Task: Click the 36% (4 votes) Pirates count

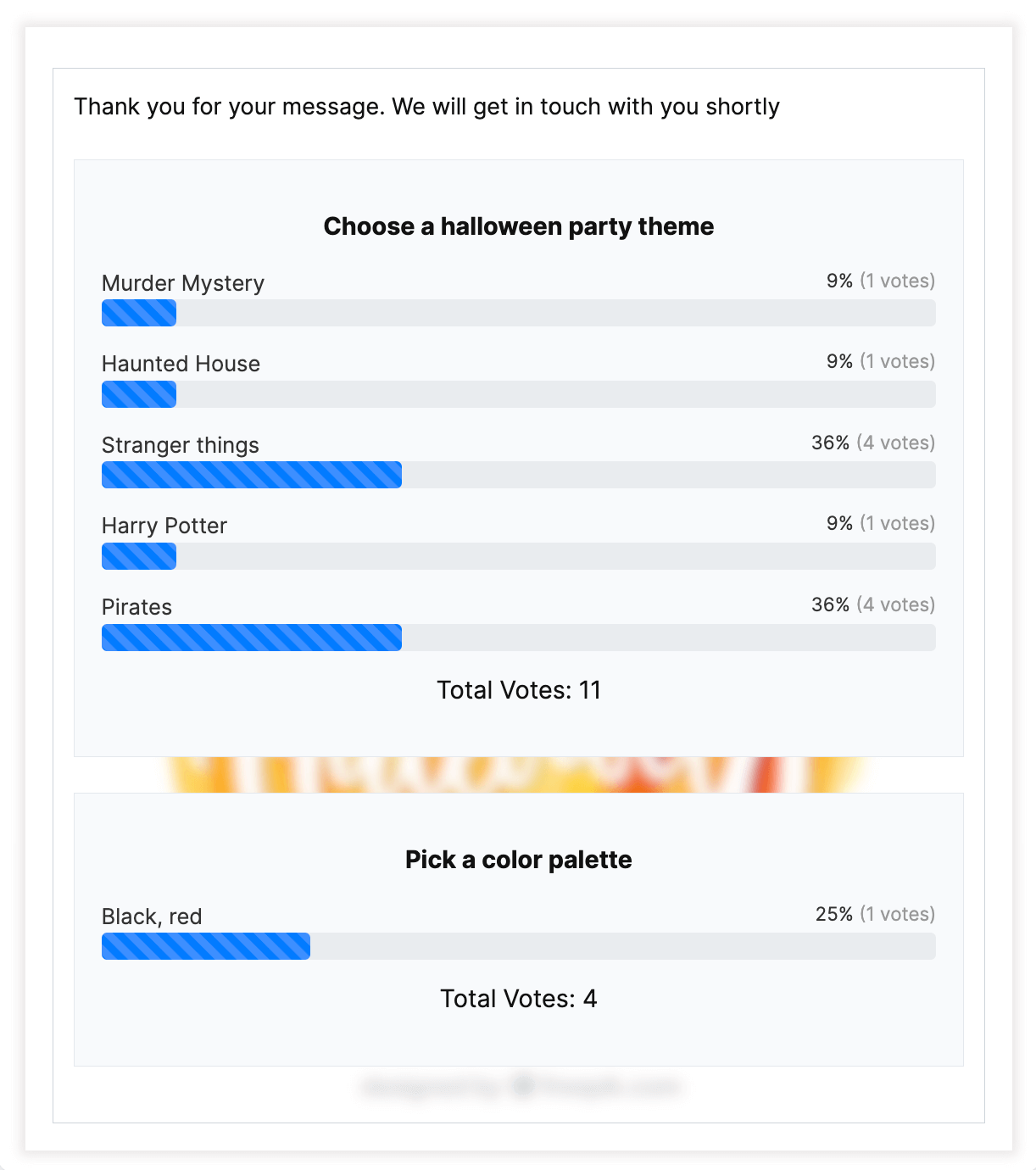Action: coord(872,604)
